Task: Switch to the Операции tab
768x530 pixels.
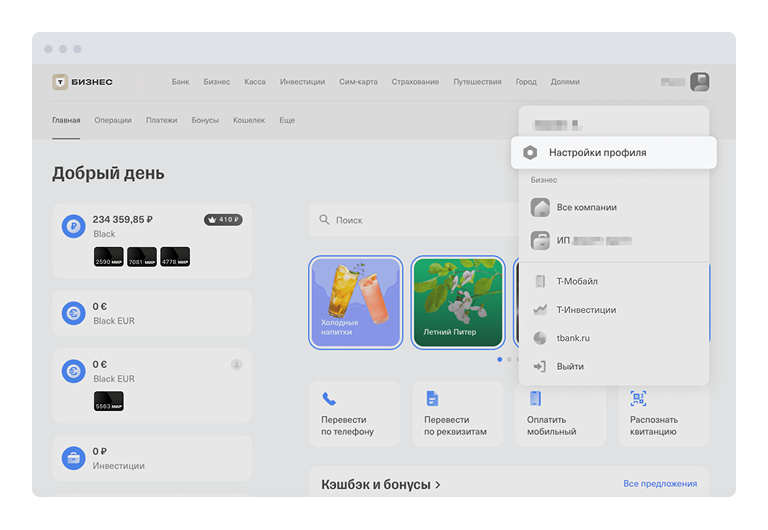Action: (x=113, y=120)
